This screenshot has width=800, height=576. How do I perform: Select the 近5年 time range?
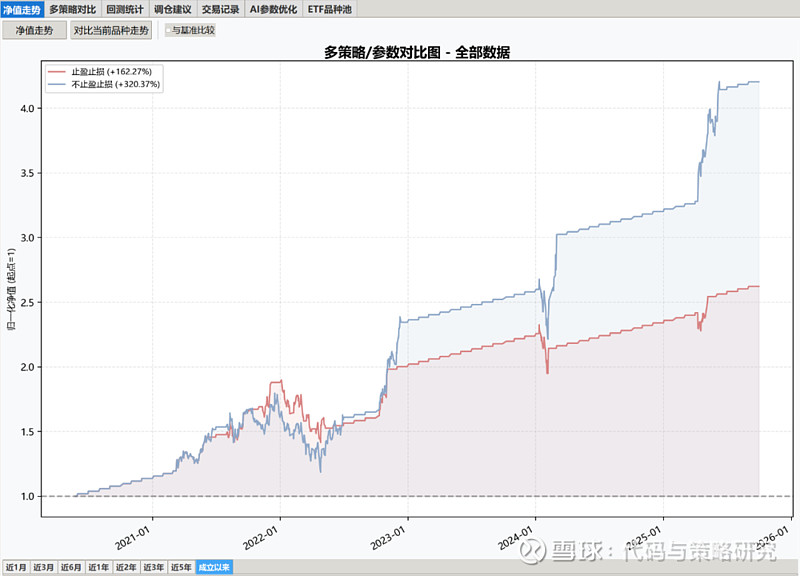pyautogui.click(x=181, y=567)
